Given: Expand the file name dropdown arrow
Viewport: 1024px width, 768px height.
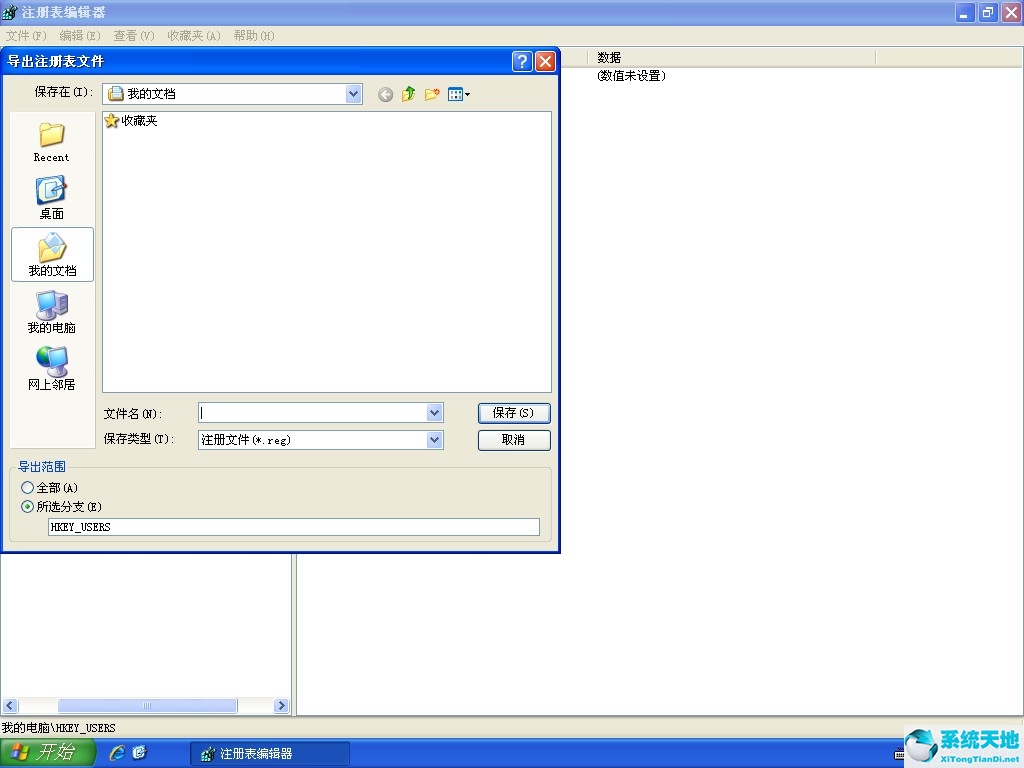Looking at the screenshot, I should click(x=434, y=413).
